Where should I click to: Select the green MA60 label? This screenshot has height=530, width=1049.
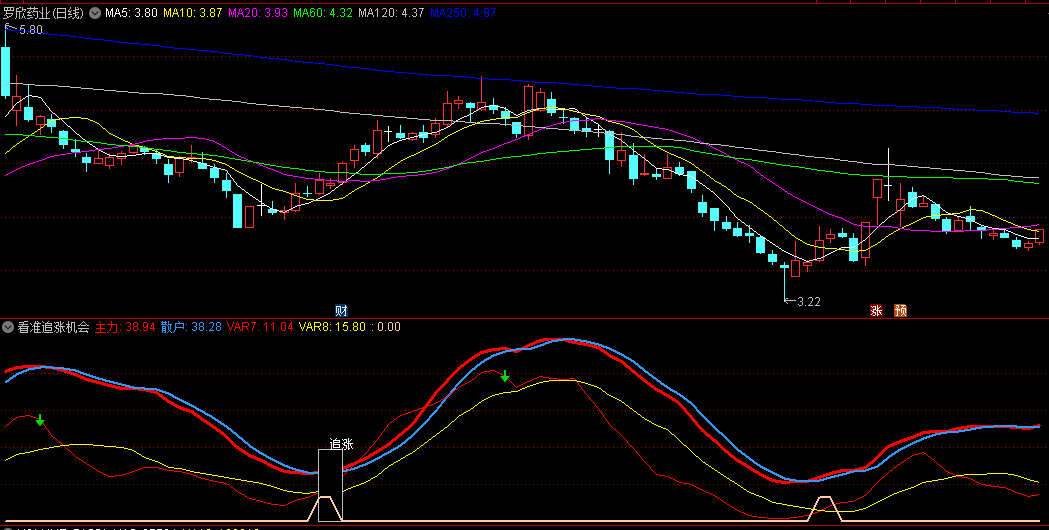(x=322, y=14)
